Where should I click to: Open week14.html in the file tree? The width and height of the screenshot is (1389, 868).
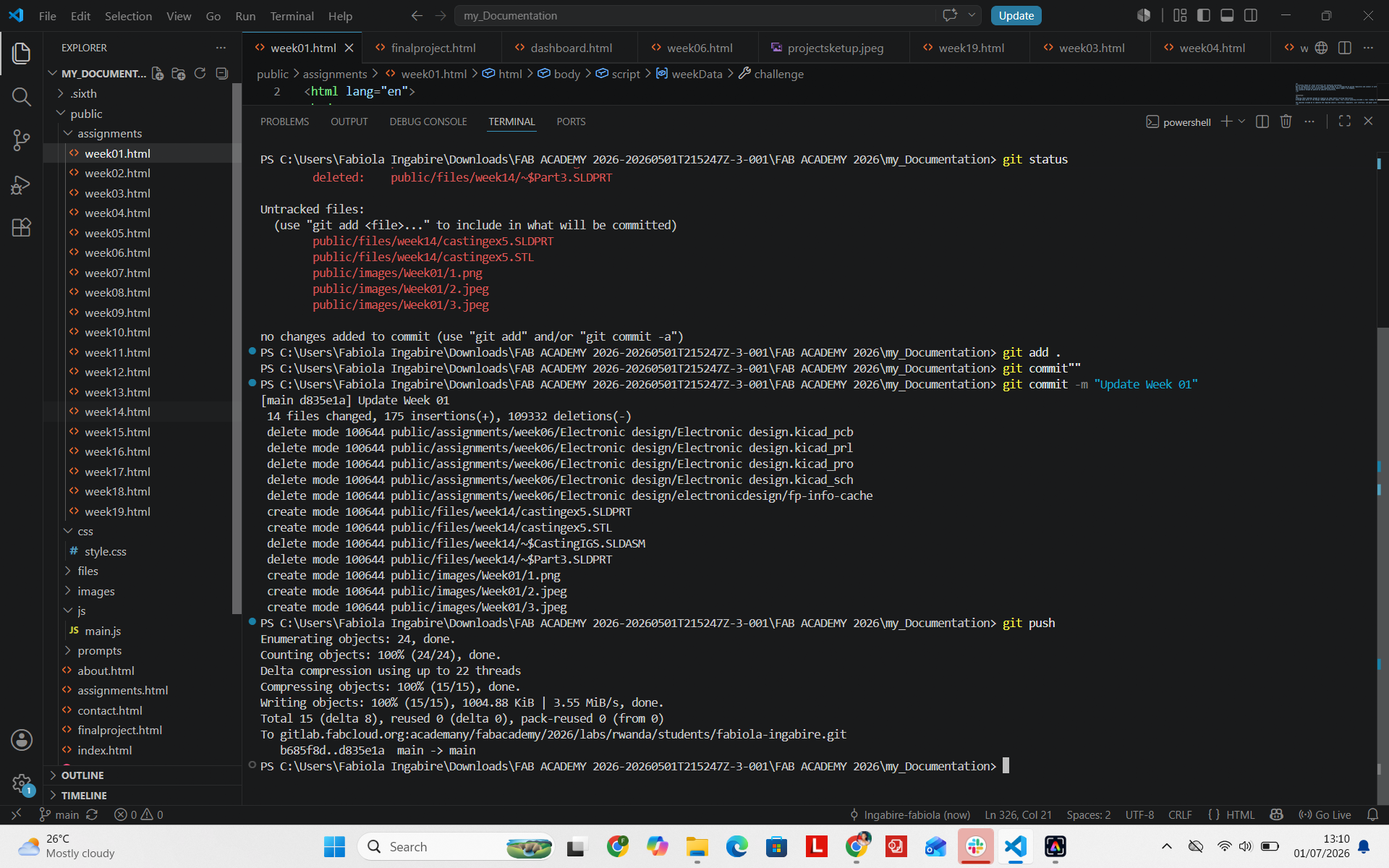point(117,412)
